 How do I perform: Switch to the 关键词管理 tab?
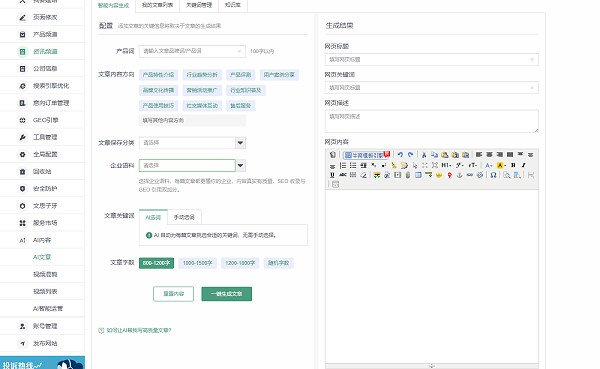tap(199, 5)
